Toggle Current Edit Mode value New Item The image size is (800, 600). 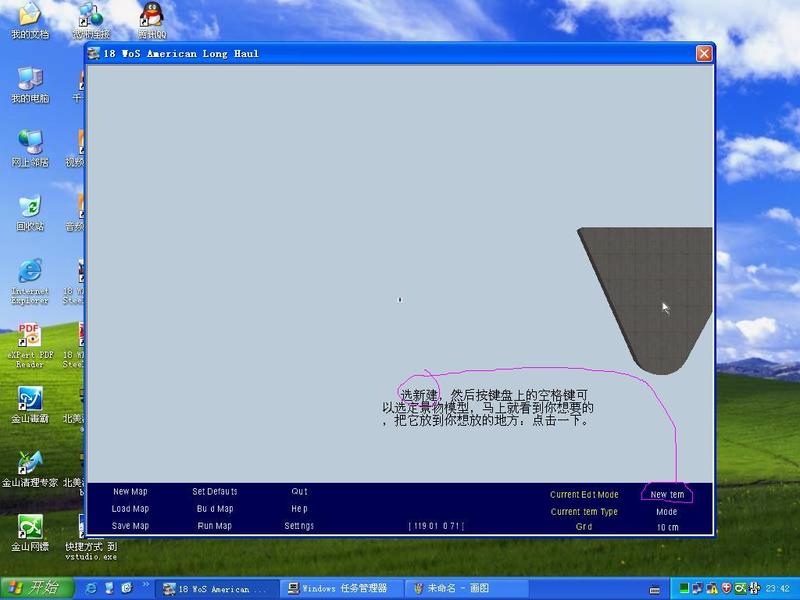pyautogui.click(x=667, y=495)
